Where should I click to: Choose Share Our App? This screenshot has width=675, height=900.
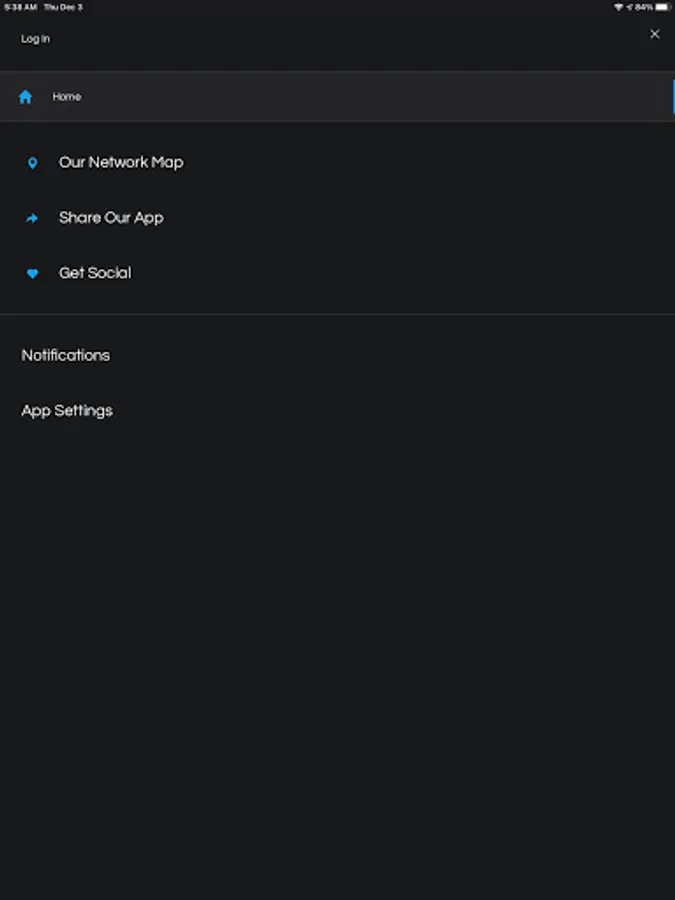click(111, 217)
